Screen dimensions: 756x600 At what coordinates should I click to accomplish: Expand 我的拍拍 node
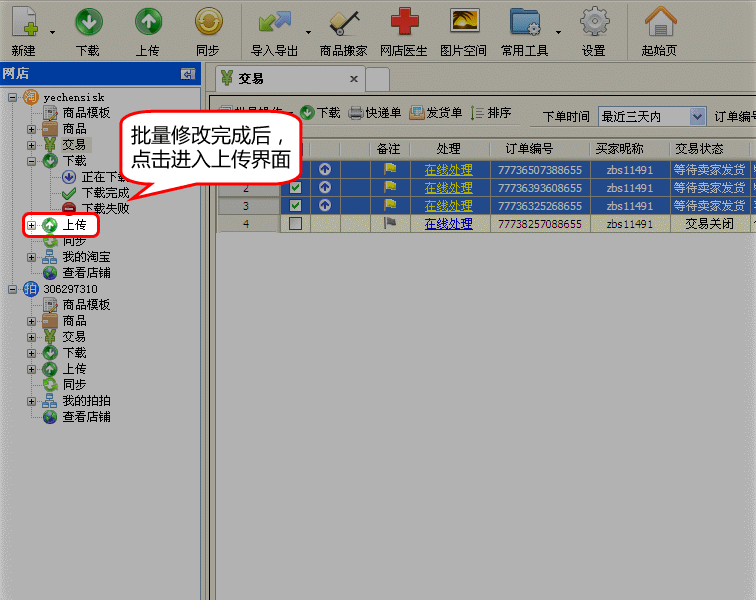(x=31, y=401)
